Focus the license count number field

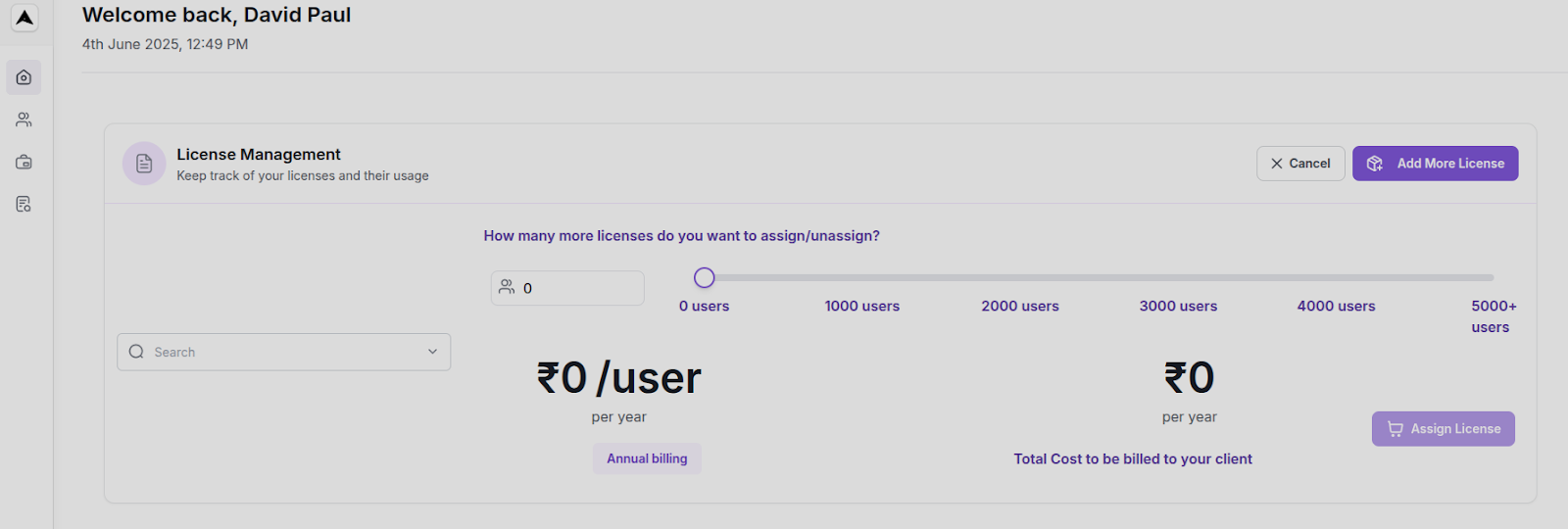point(578,288)
